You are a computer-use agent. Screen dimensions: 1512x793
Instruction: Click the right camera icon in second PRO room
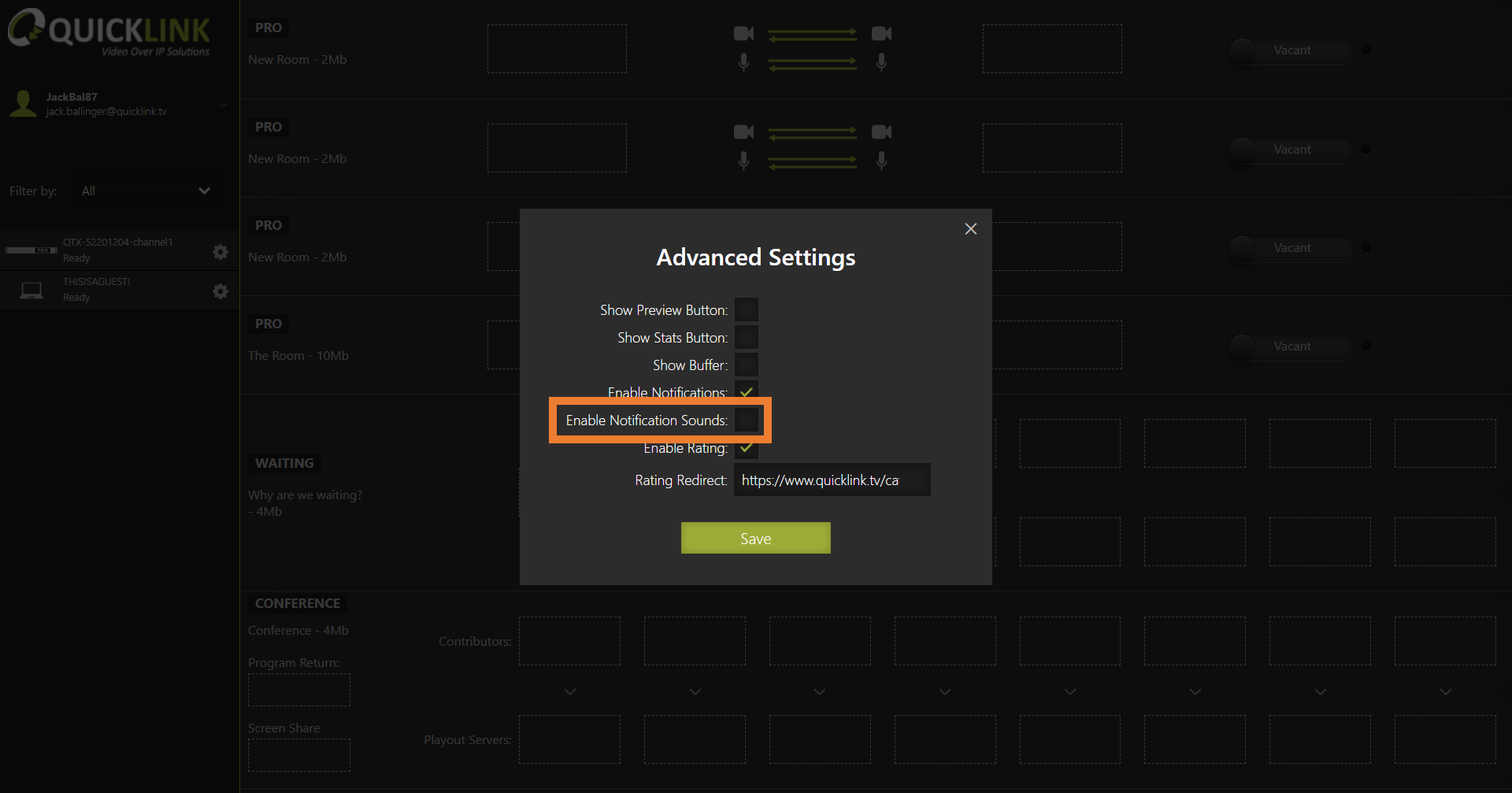(881, 132)
